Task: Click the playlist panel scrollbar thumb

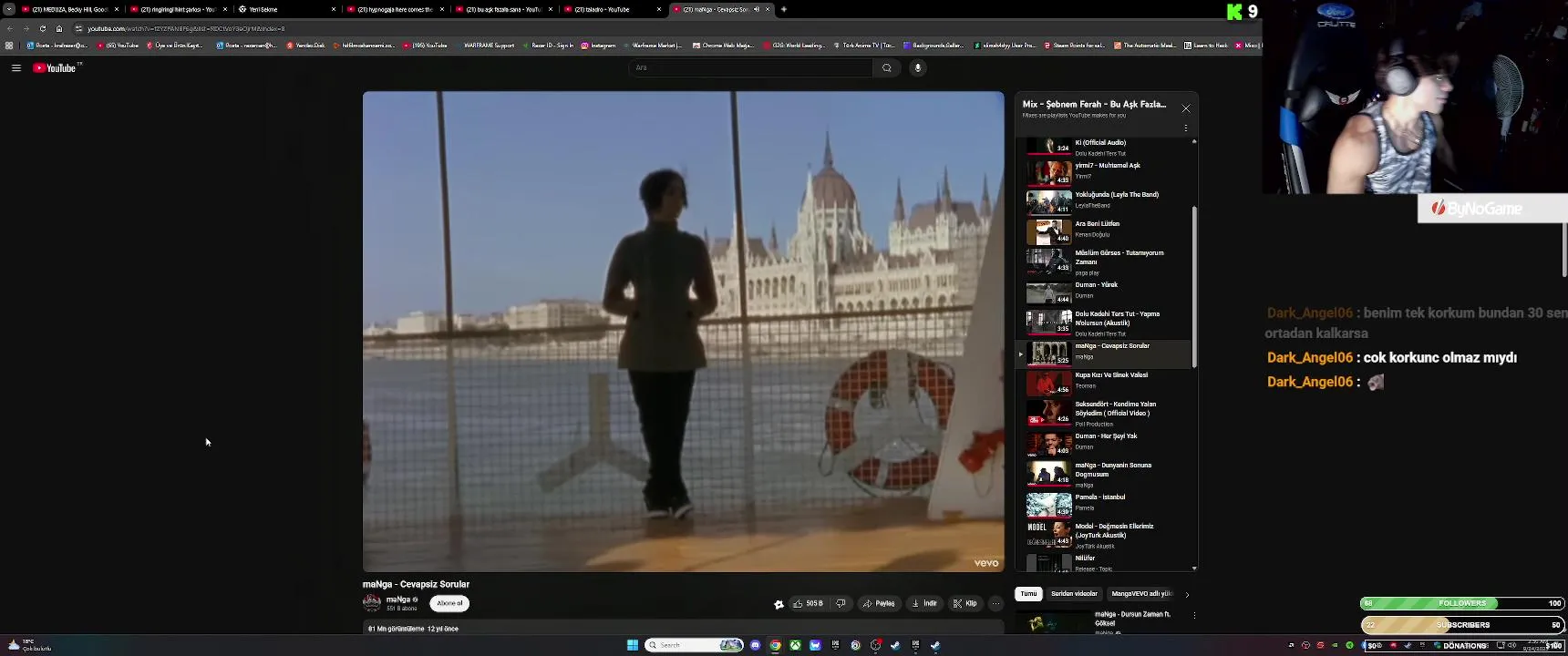Action: click(x=1194, y=287)
